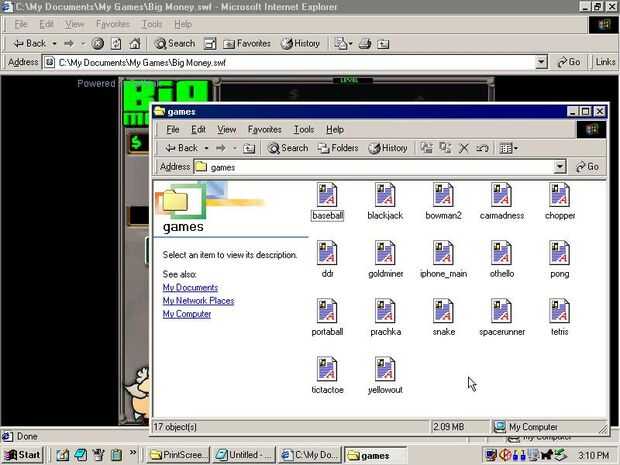
Task: Expand Internet Explorer address bar dropdown
Action: pos(541,62)
